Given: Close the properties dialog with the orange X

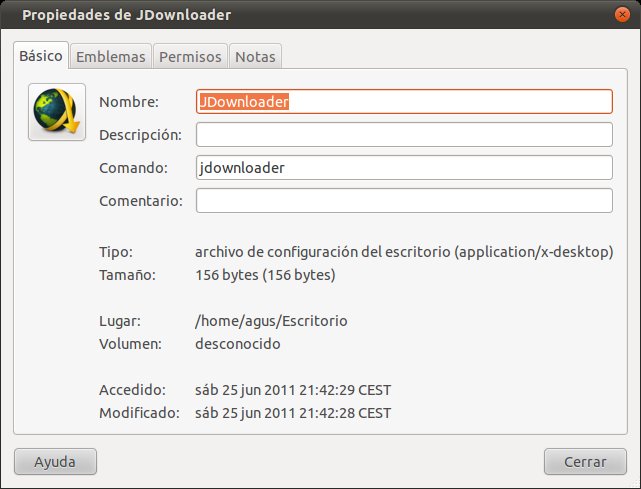Looking at the screenshot, I should click(622, 15).
